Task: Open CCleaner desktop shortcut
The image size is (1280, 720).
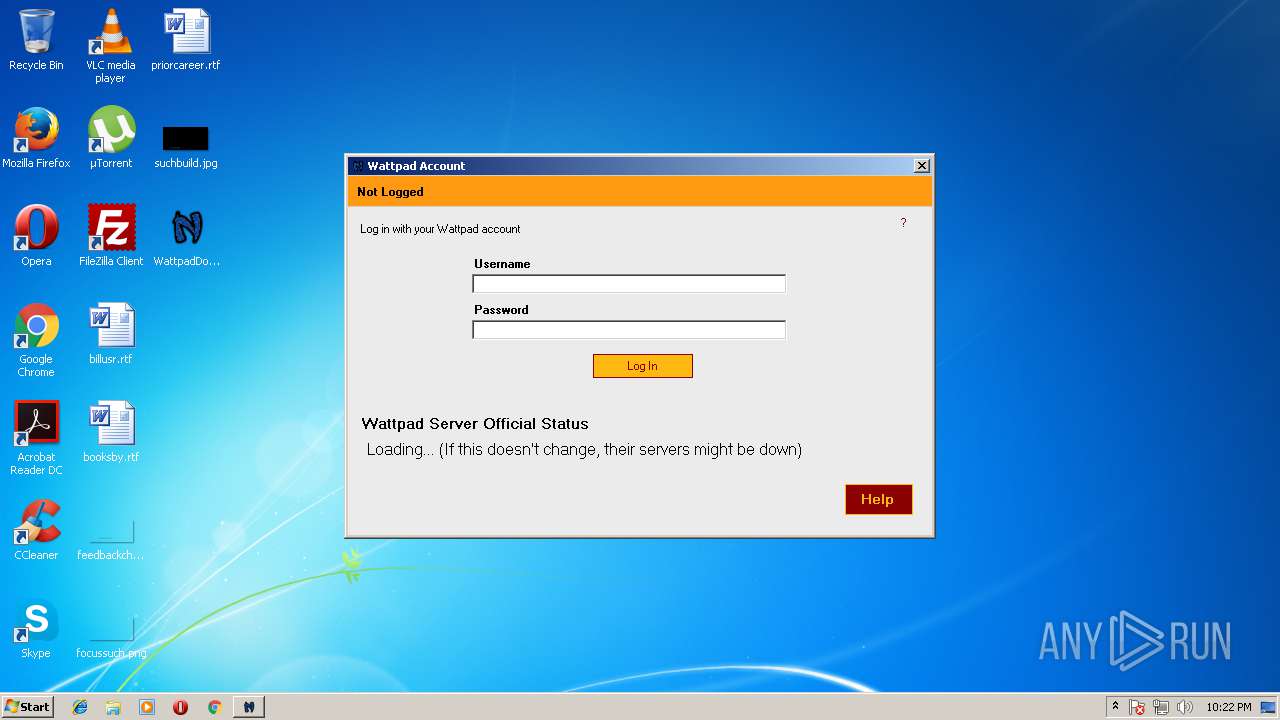Action: click(36, 530)
